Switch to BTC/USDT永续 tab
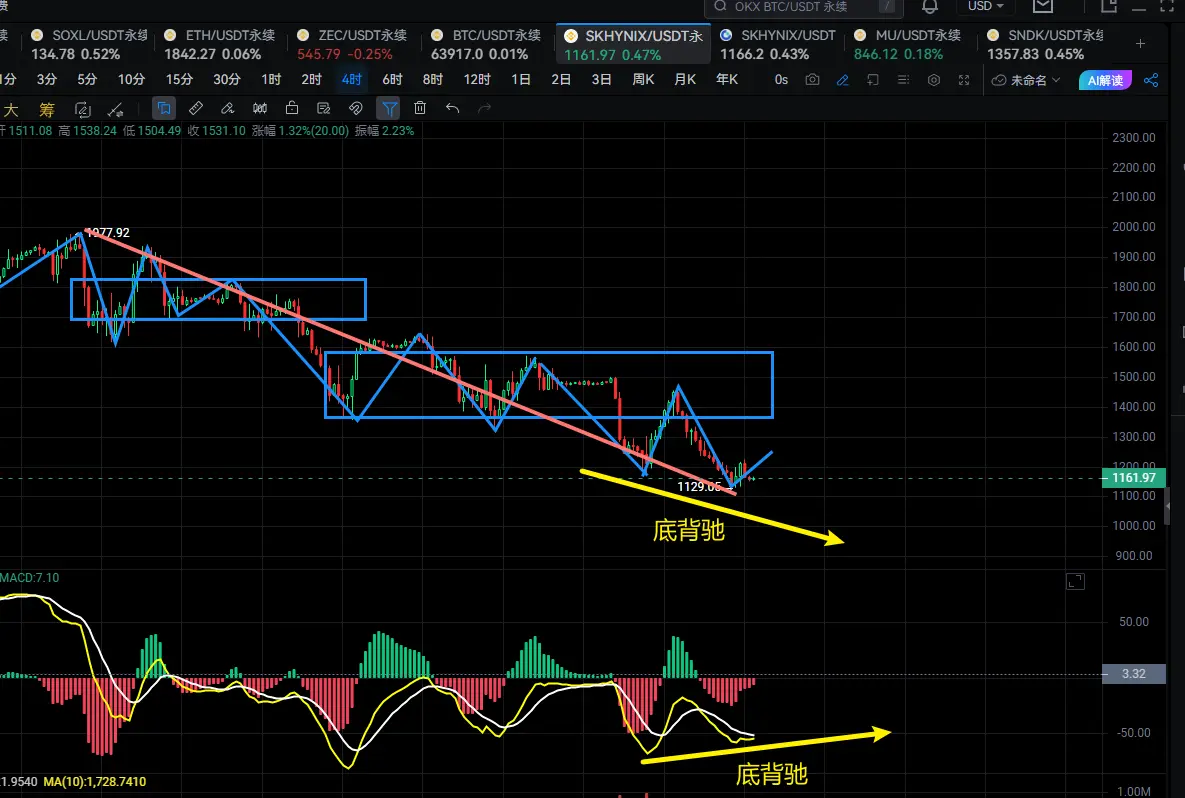The height and width of the screenshot is (798, 1185). pos(487,45)
